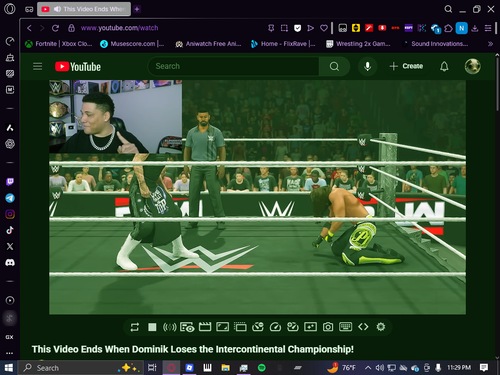Open a new tab with plus button
500x375 pixels.
pyautogui.click(x=137, y=9)
